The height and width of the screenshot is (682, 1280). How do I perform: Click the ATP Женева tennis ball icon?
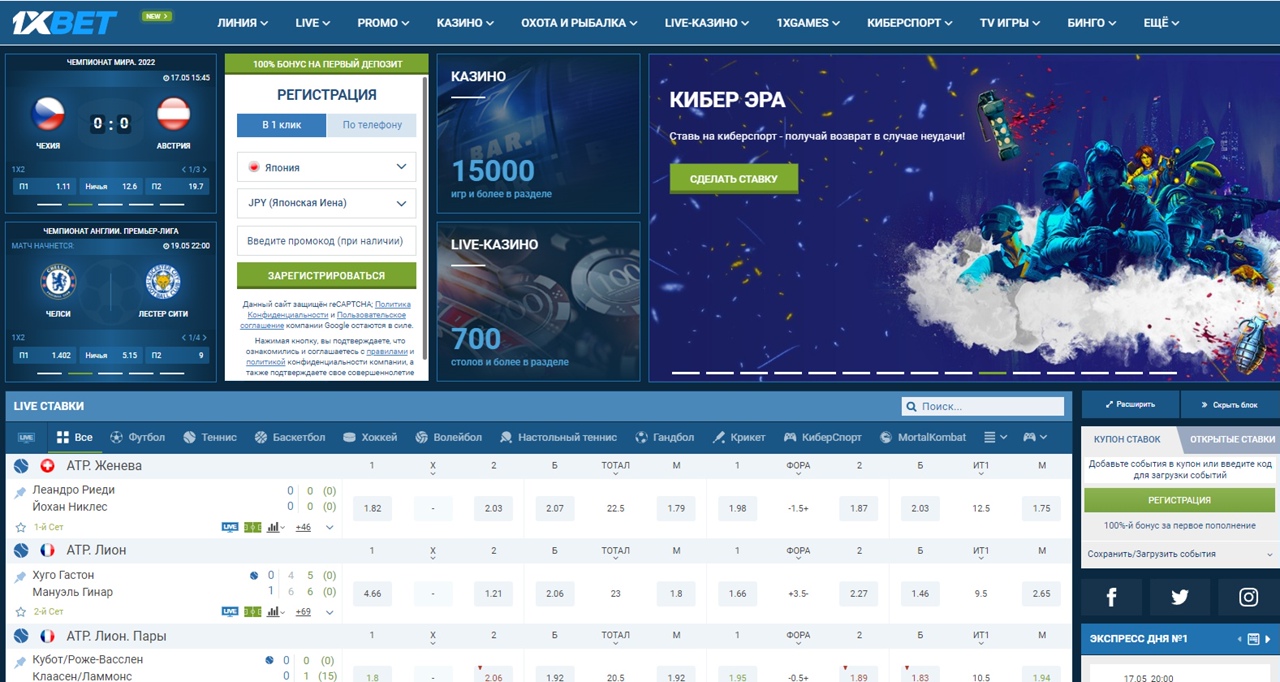tap(21, 466)
